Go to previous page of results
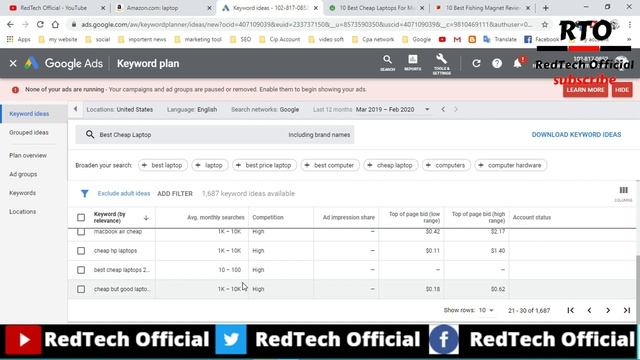Image resolution: width=640 pixels, height=360 pixels. coord(589,310)
